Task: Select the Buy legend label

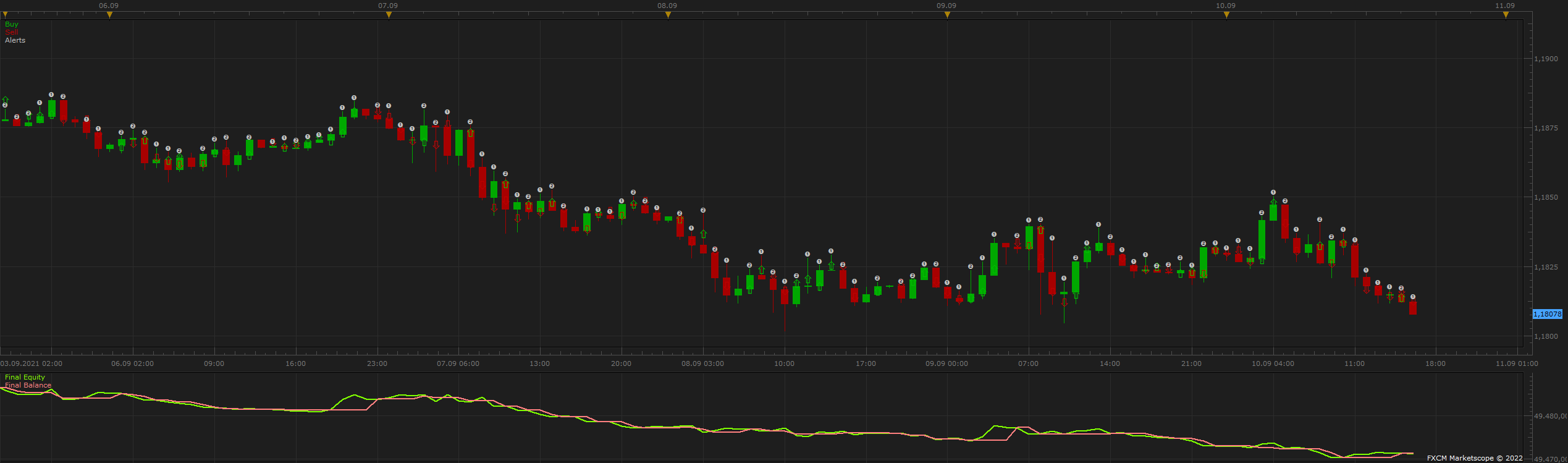Action: 12,24
